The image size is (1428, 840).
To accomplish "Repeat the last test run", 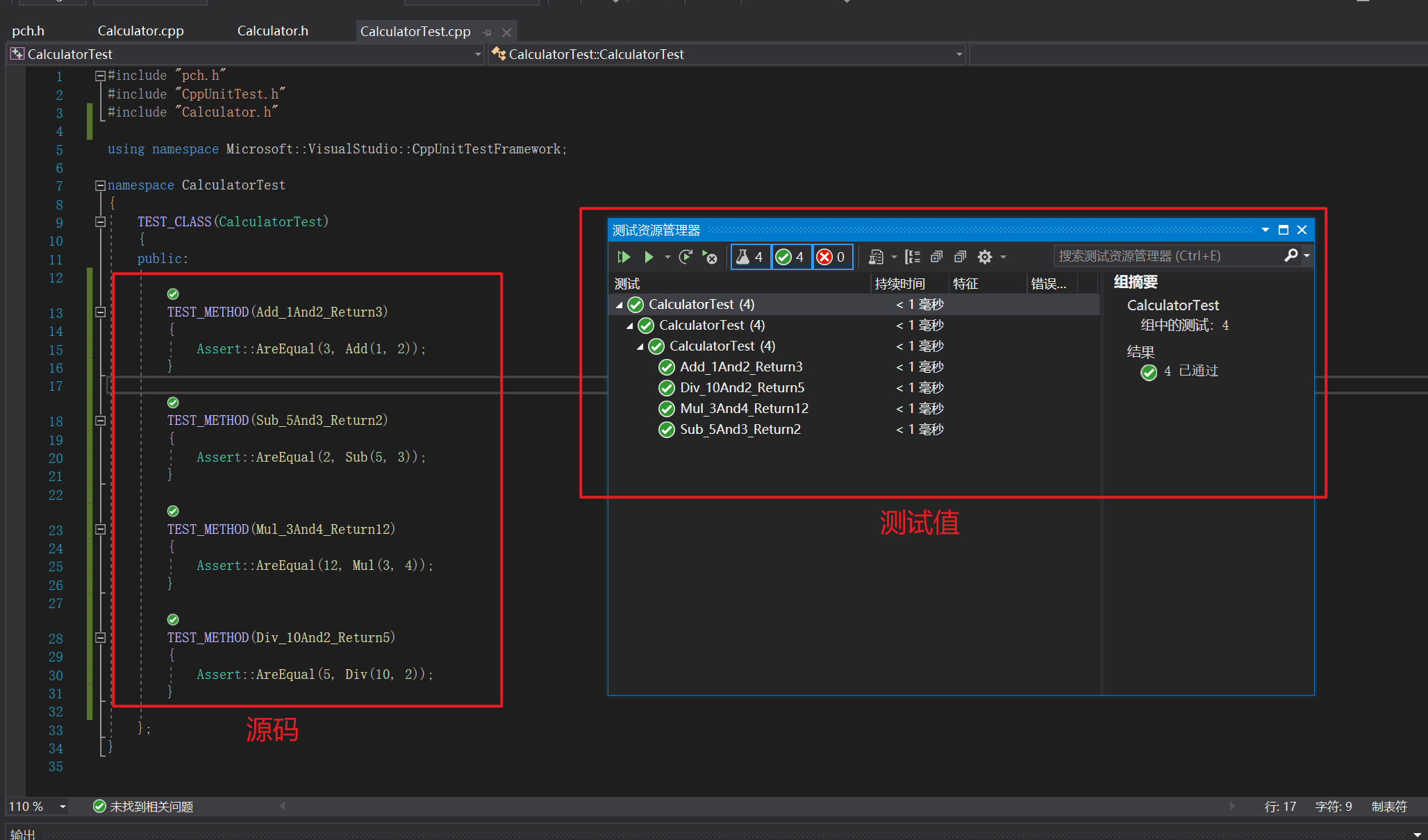I will click(x=686, y=257).
